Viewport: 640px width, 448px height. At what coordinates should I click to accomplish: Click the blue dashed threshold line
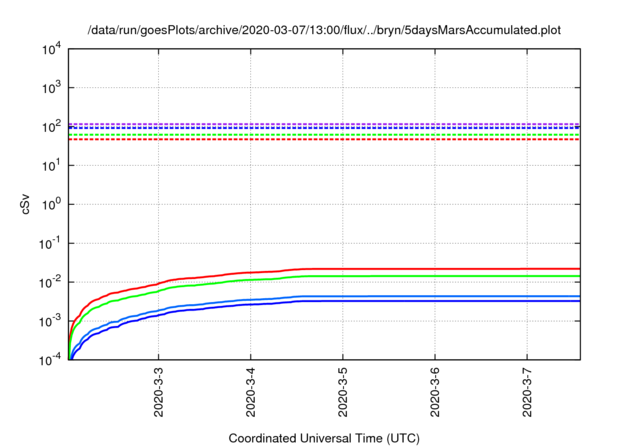(324, 128)
